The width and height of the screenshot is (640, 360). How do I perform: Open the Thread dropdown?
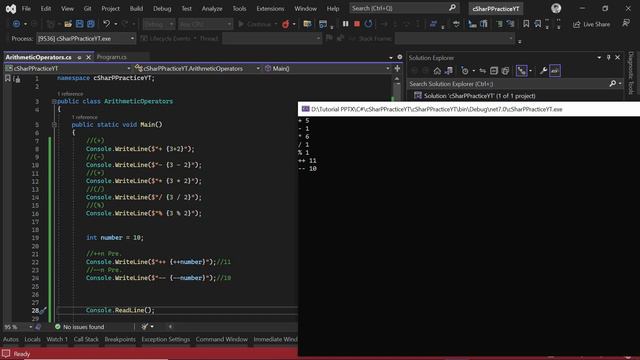point(271,38)
